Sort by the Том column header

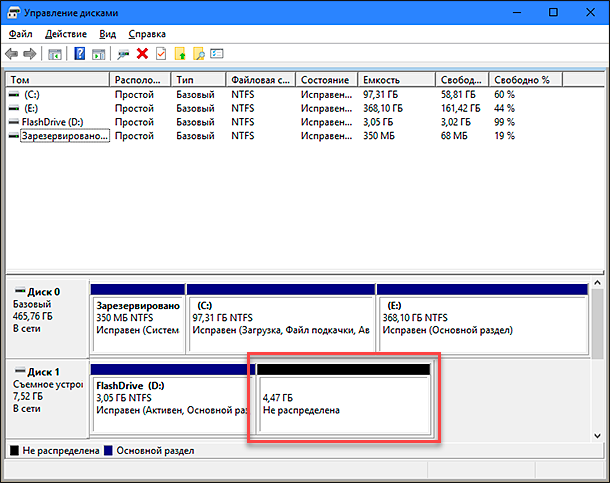tap(58, 80)
